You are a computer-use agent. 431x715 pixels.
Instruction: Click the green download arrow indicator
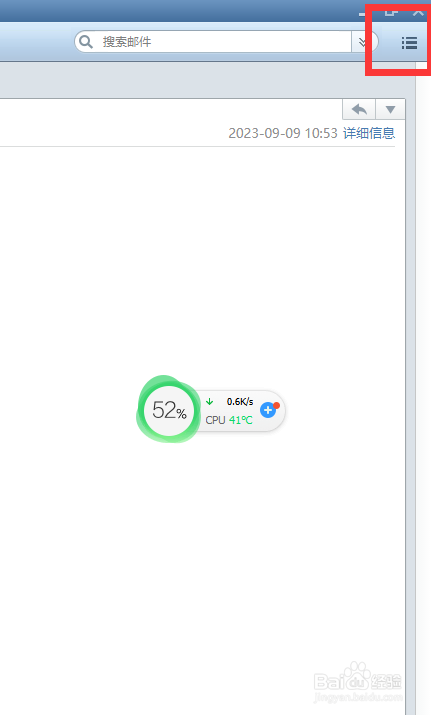[x=209, y=402]
